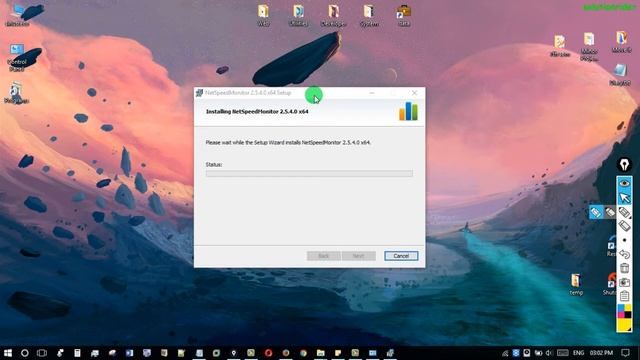This screenshot has width=640, height=360.
Task: Open the brush size dot selector
Action: point(624,240)
